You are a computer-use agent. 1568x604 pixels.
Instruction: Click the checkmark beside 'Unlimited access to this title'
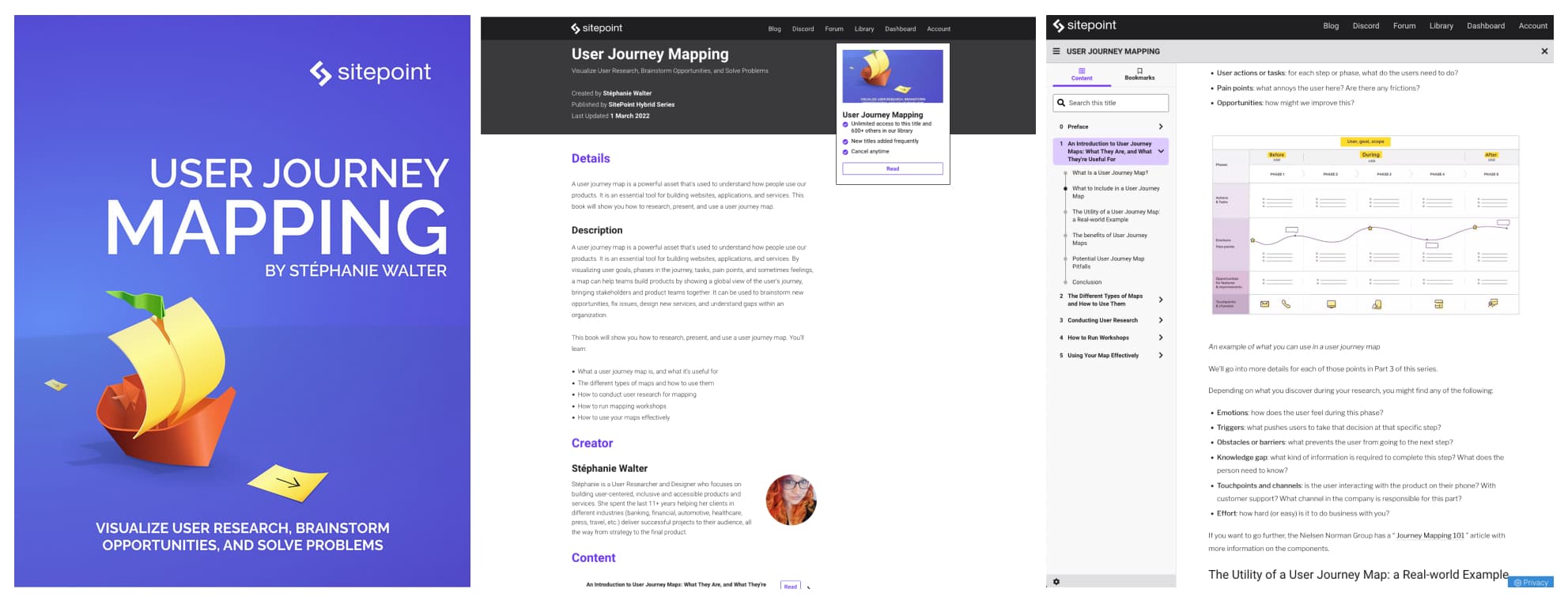pyautogui.click(x=845, y=124)
